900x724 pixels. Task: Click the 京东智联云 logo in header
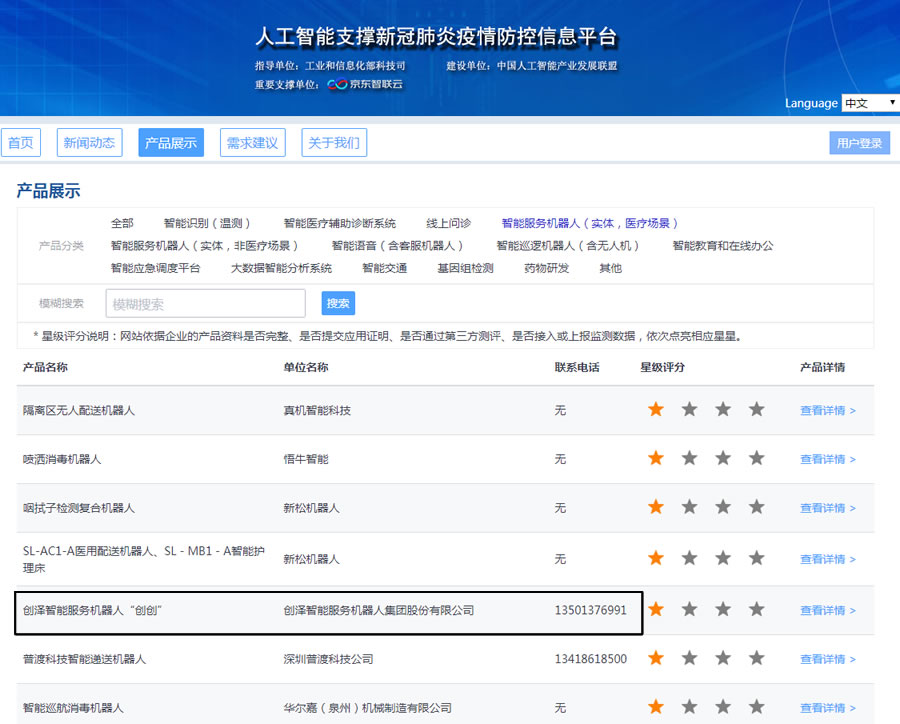(x=364, y=85)
